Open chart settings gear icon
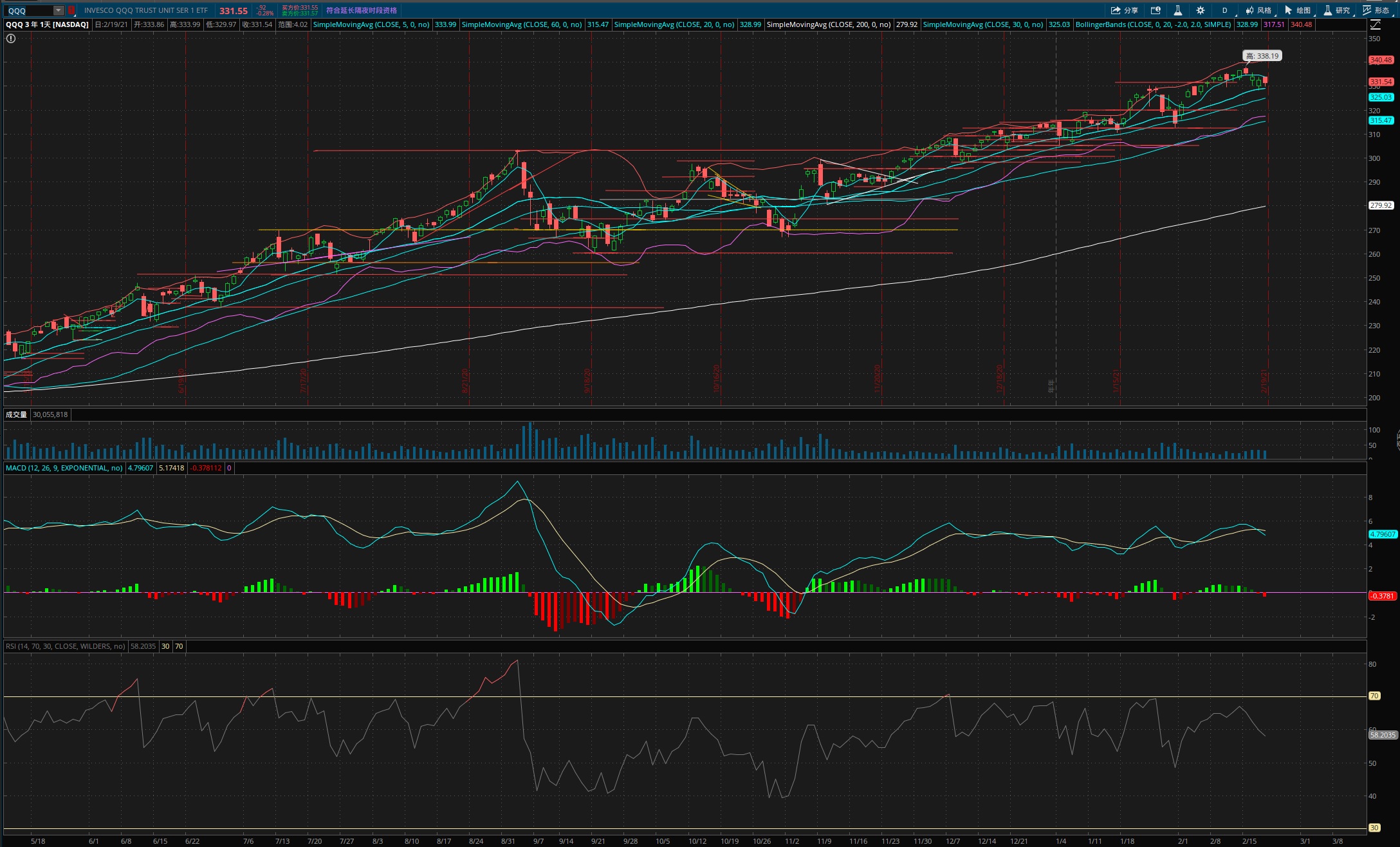Screen dimensions: 1400x847 pyautogui.click(x=1201, y=10)
